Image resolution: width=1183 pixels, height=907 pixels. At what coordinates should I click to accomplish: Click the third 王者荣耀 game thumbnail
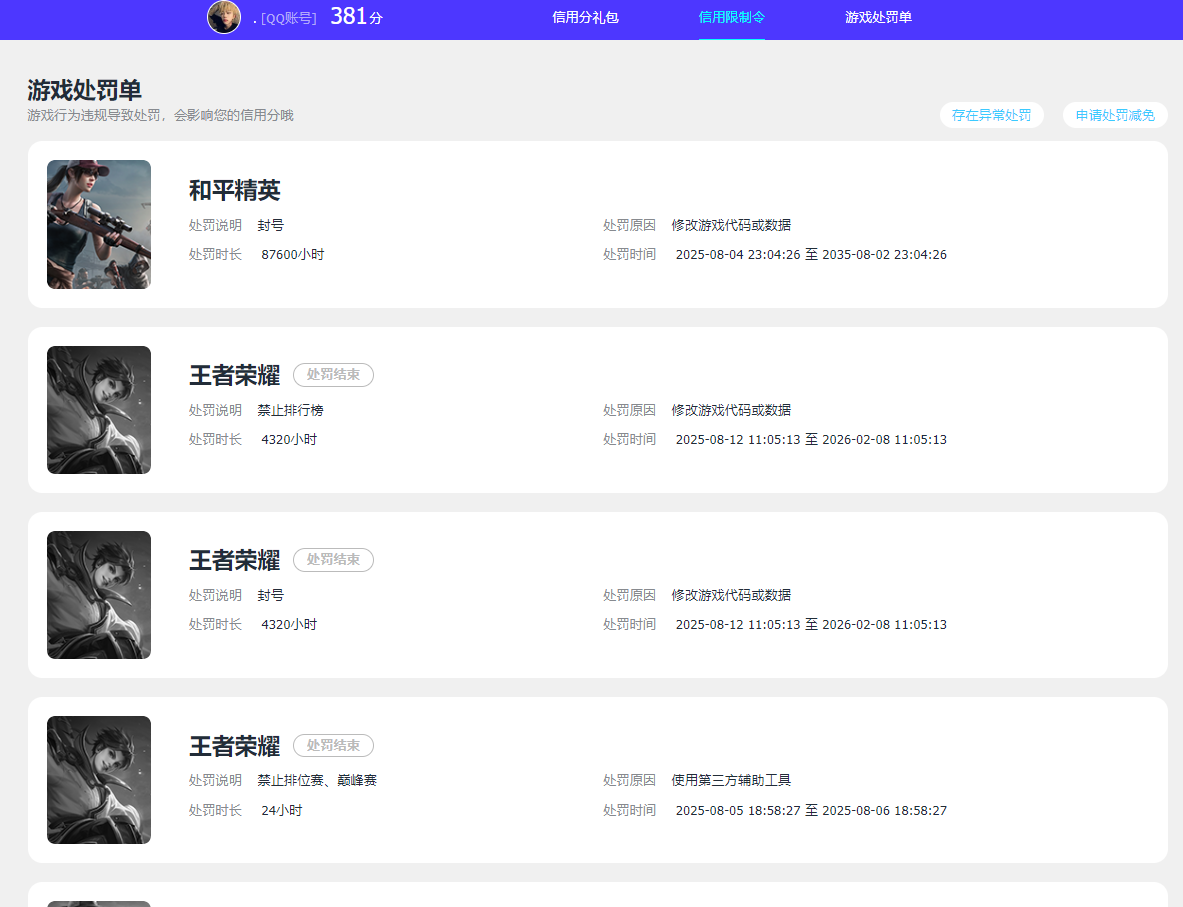[99, 780]
